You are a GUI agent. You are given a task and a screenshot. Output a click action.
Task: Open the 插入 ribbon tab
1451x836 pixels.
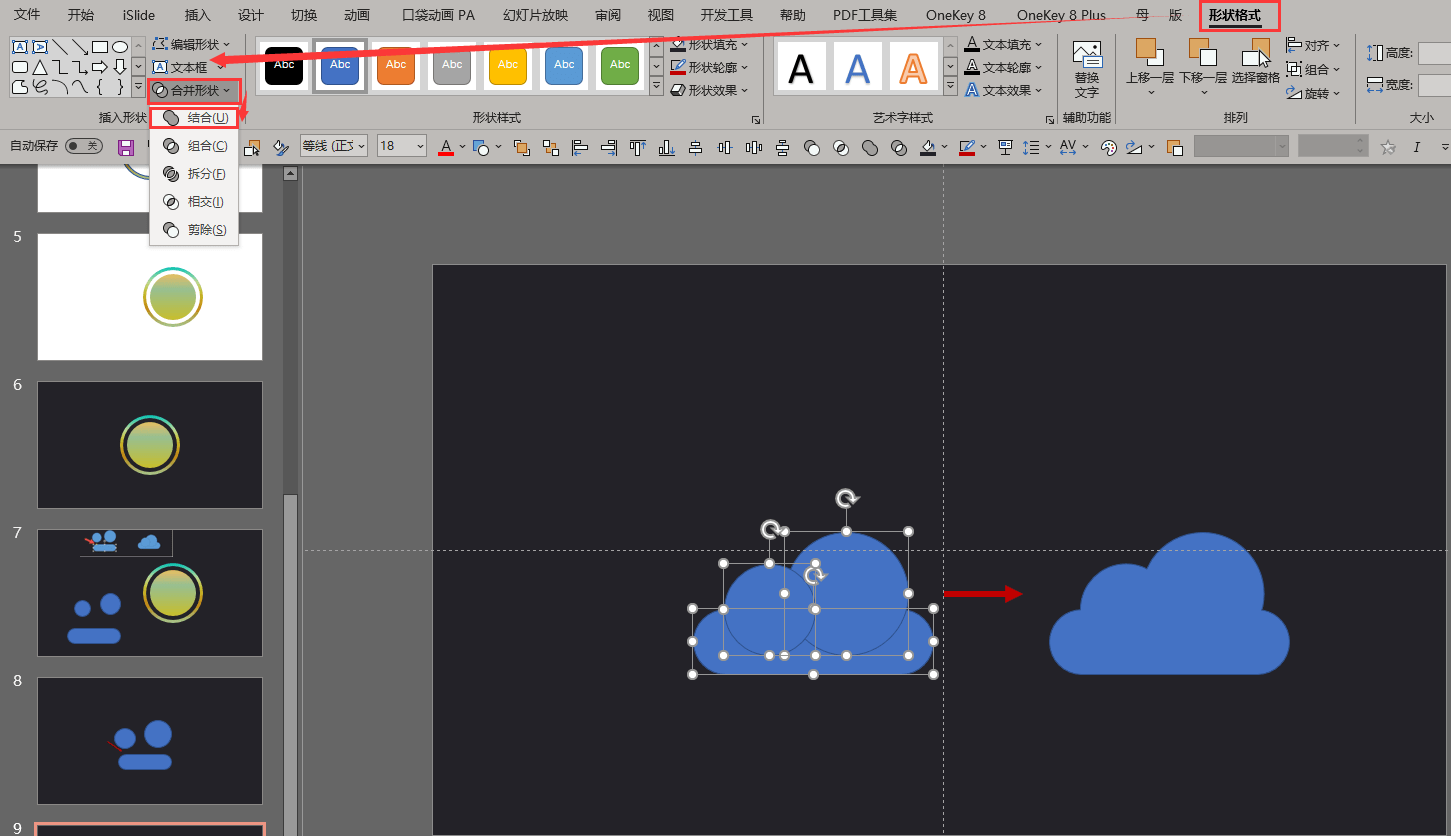click(x=198, y=15)
